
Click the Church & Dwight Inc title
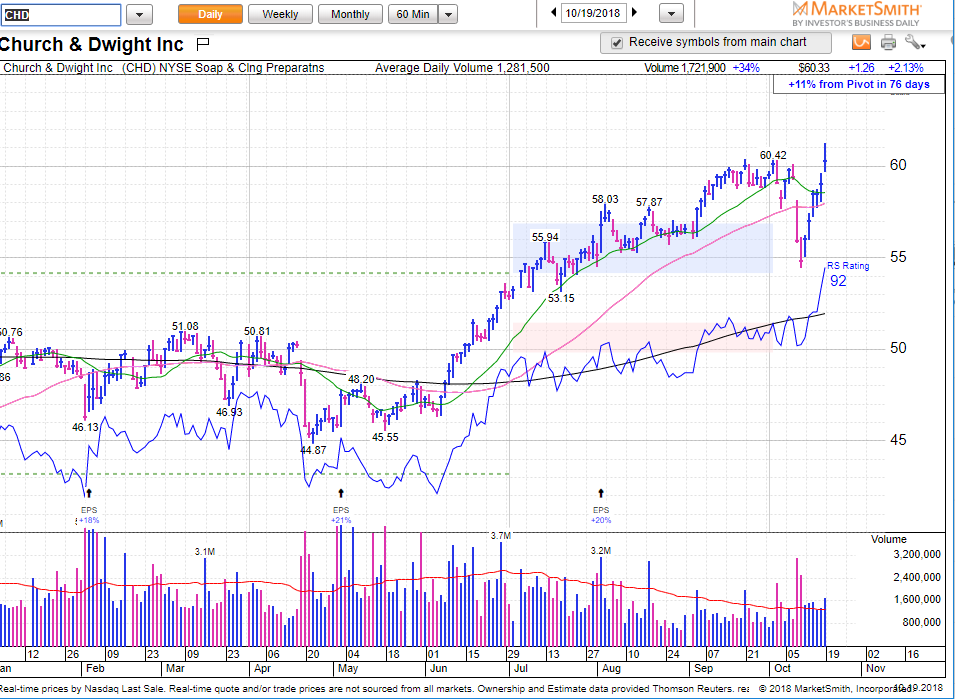pos(92,44)
